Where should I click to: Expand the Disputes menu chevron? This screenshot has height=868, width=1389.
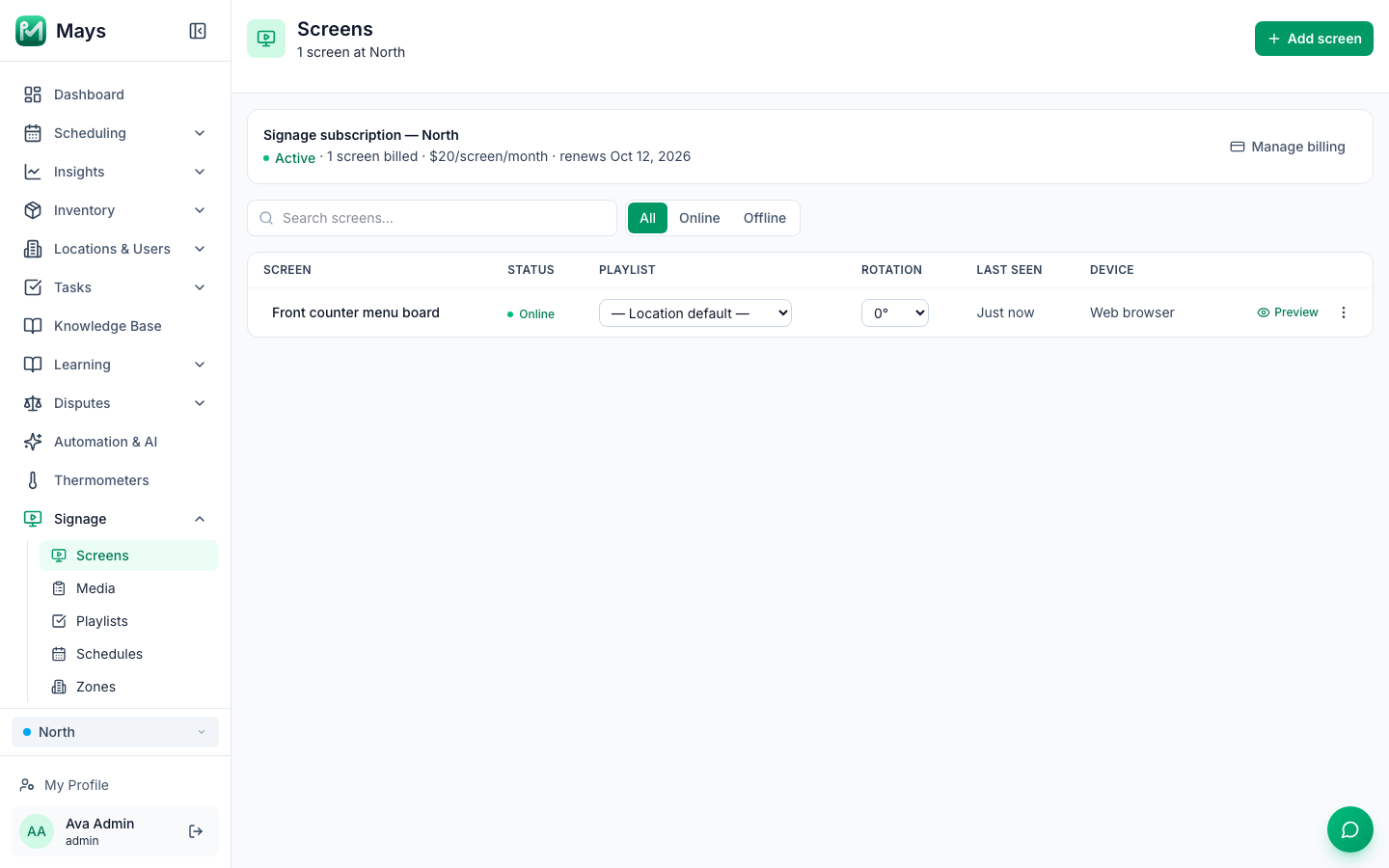point(200,403)
